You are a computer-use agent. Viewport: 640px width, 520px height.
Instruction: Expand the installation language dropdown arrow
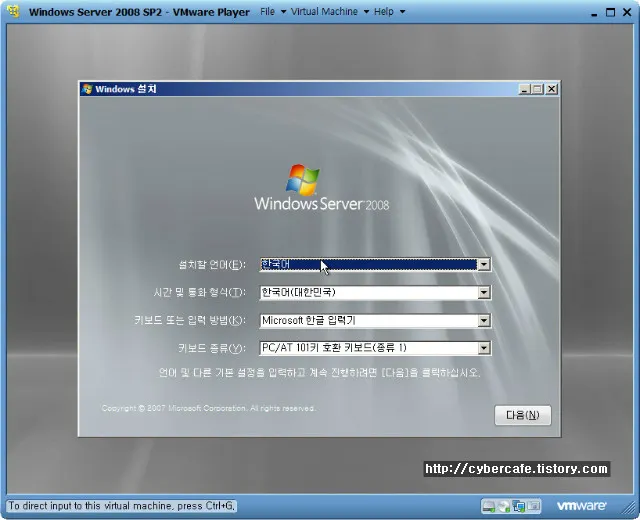pos(484,264)
